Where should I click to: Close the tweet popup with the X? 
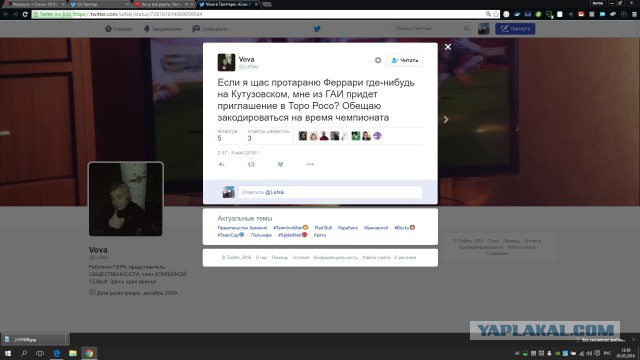(x=448, y=47)
